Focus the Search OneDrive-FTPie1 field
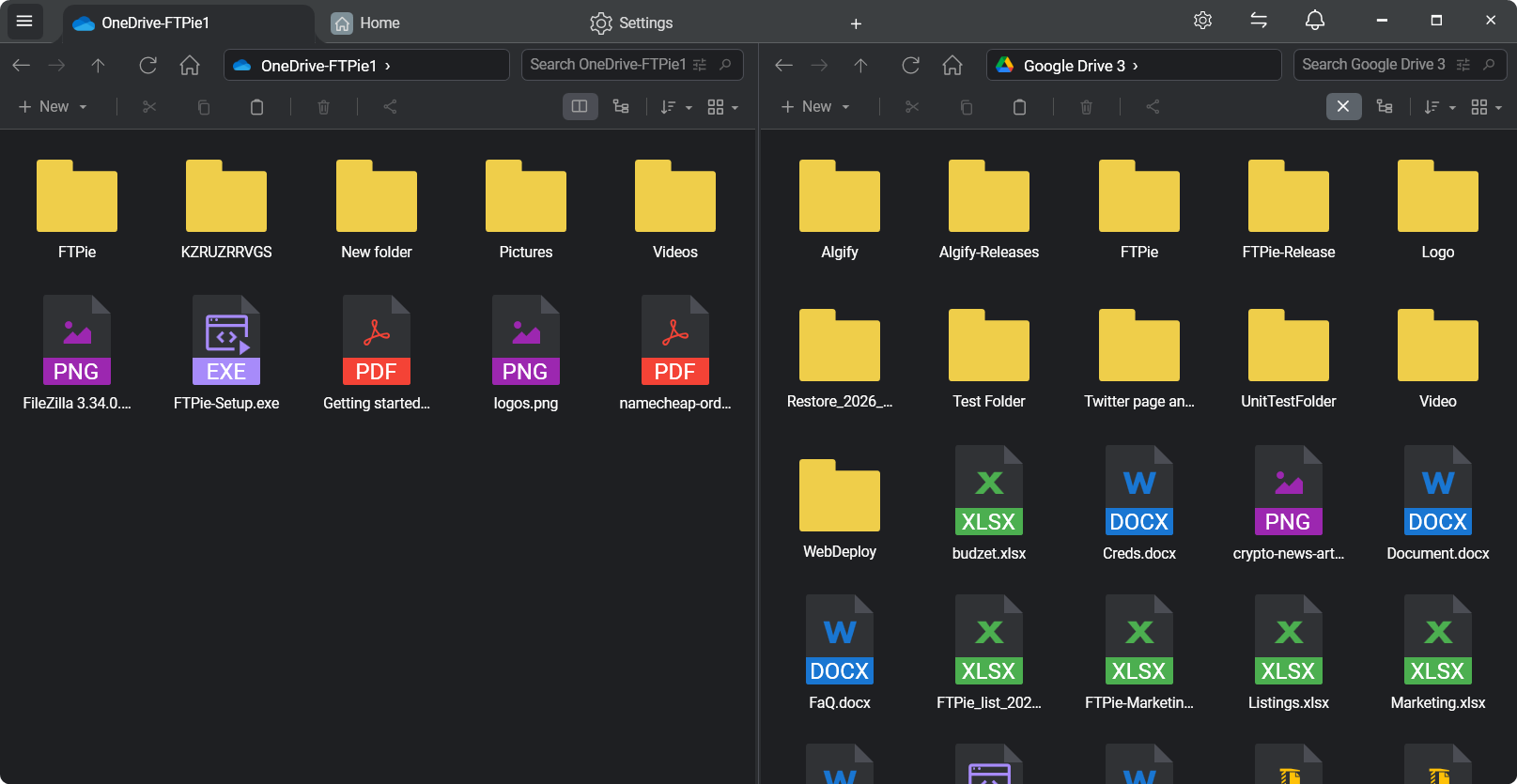Image resolution: width=1517 pixels, height=784 pixels. click(x=607, y=65)
